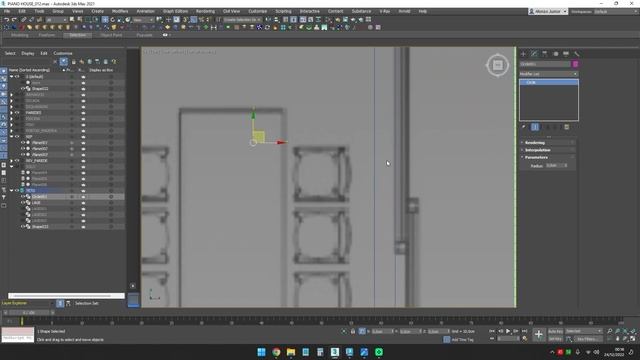Click the object name input field
Viewport: 640px width, 360px height.
click(x=545, y=64)
